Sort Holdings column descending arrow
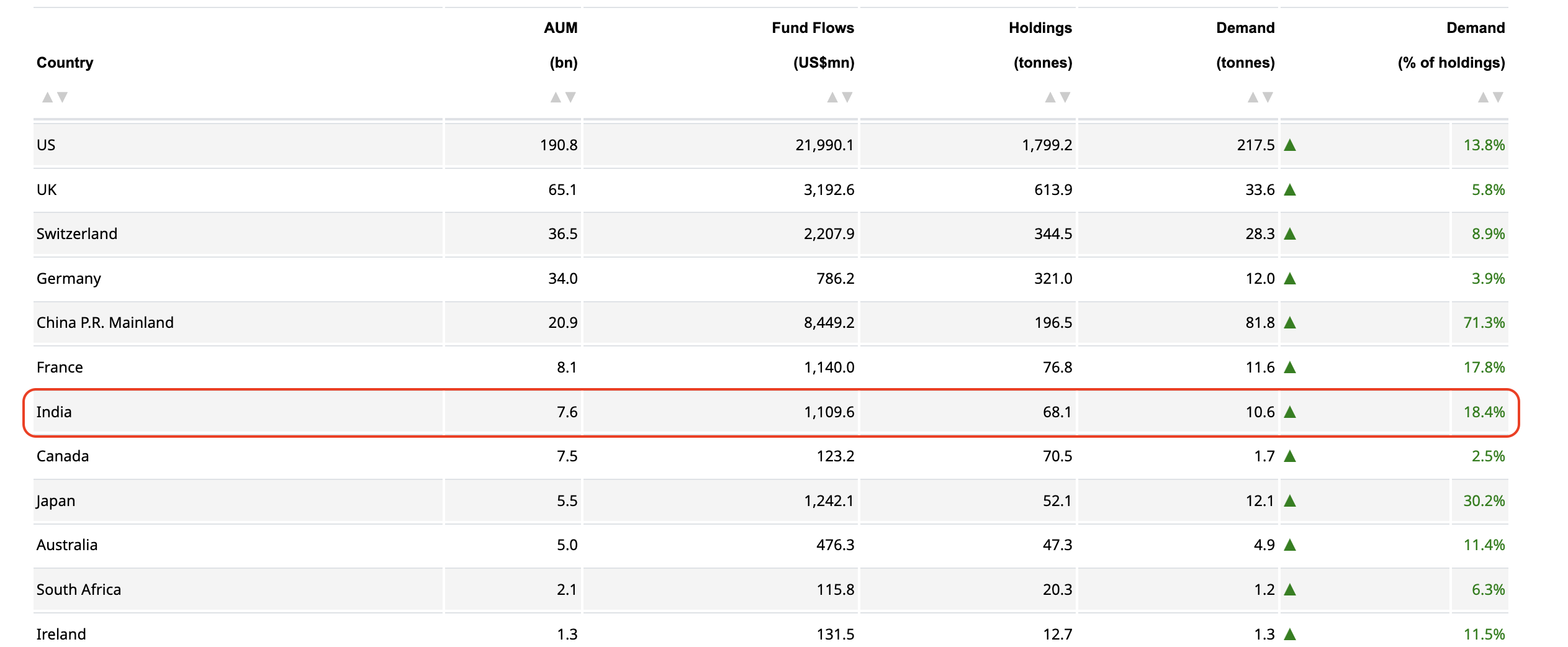This screenshot has width=1568, height=647. point(1065,97)
